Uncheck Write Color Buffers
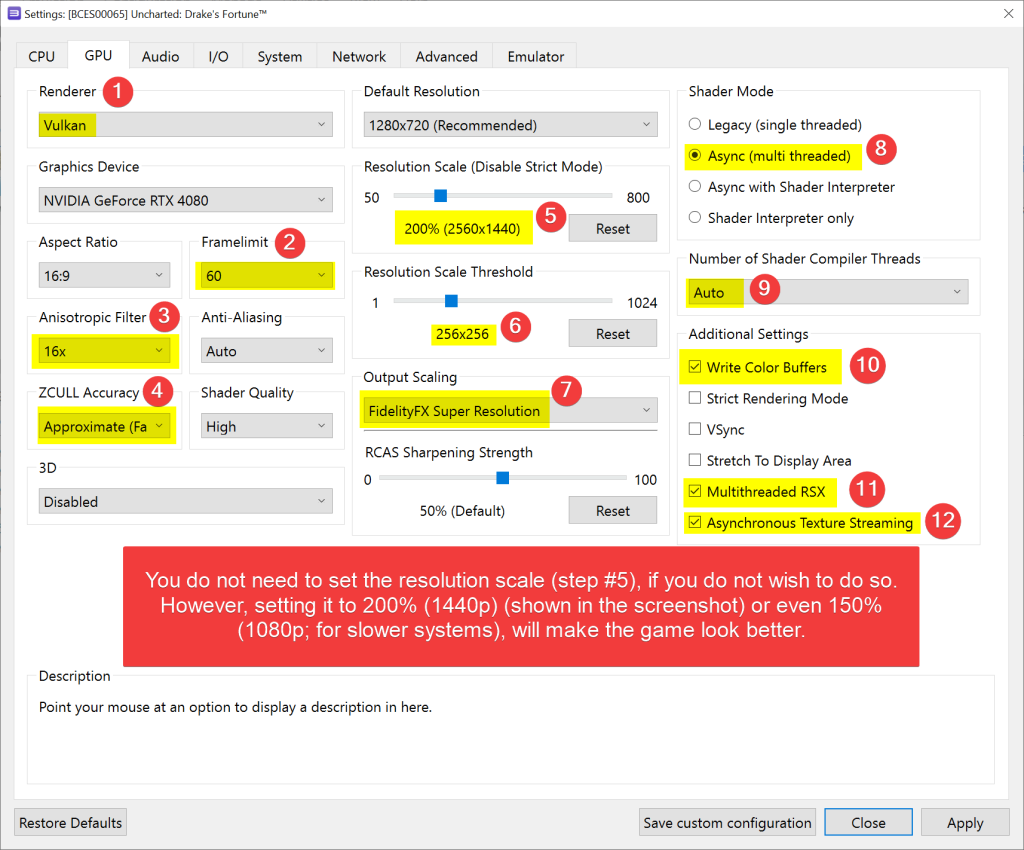1024x850 pixels. [695, 368]
